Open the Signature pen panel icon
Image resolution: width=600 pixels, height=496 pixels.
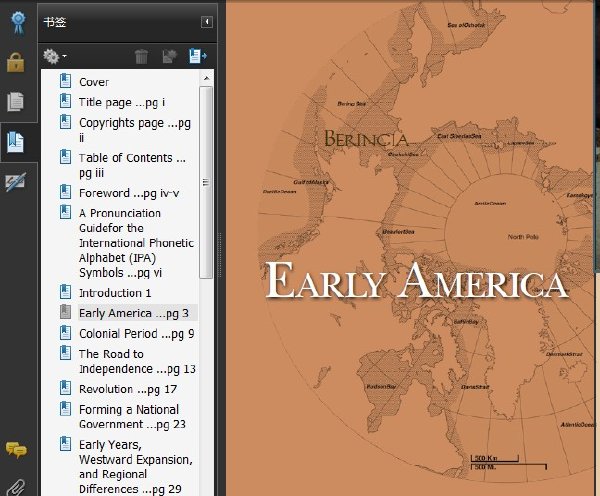[x=16, y=182]
